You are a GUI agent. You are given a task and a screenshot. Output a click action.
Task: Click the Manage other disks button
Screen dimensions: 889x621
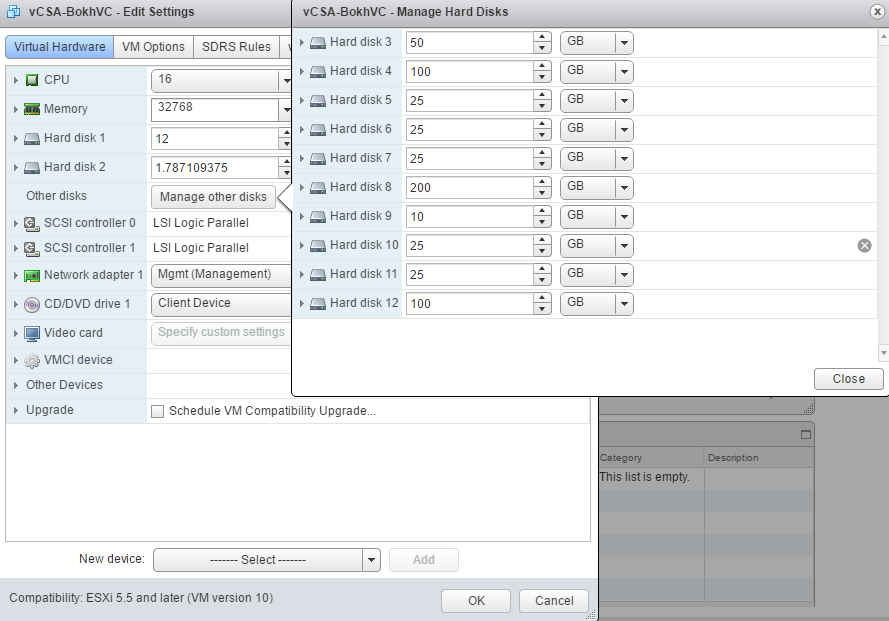213,197
